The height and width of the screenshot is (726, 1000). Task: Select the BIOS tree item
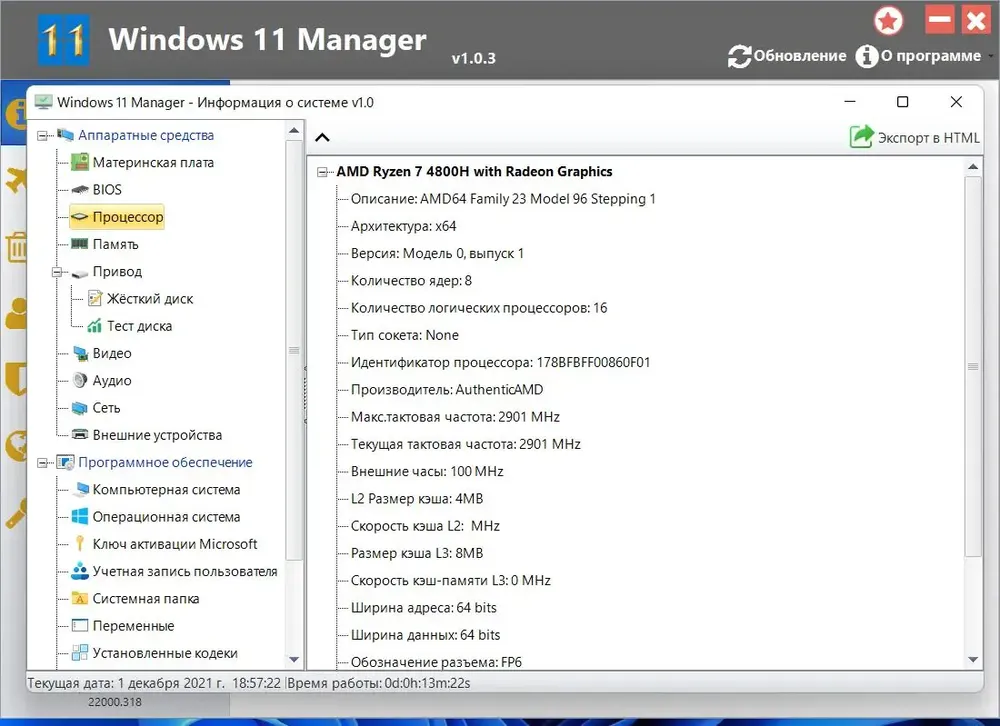pos(107,189)
